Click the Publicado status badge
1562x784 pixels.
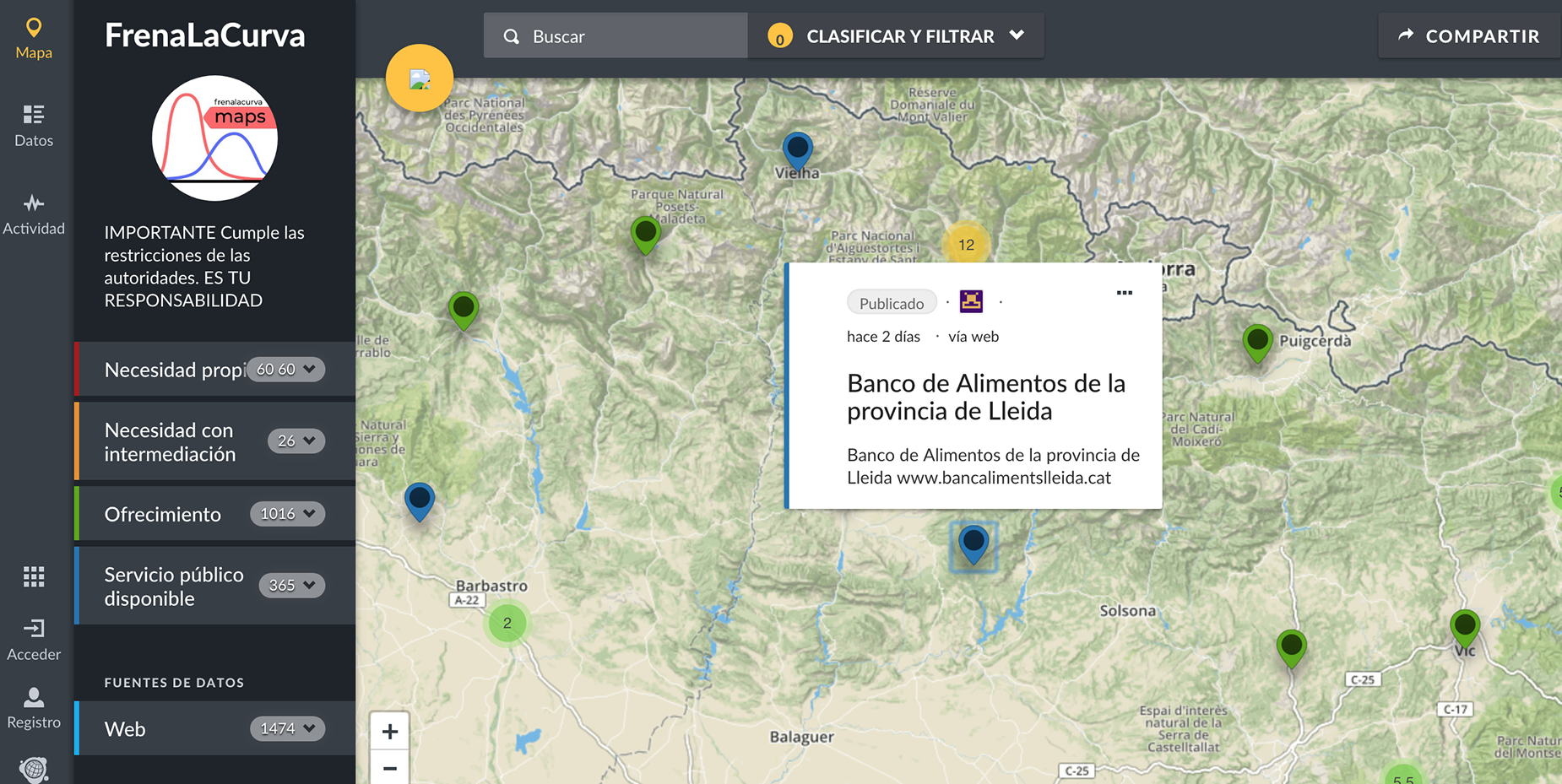coord(892,303)
